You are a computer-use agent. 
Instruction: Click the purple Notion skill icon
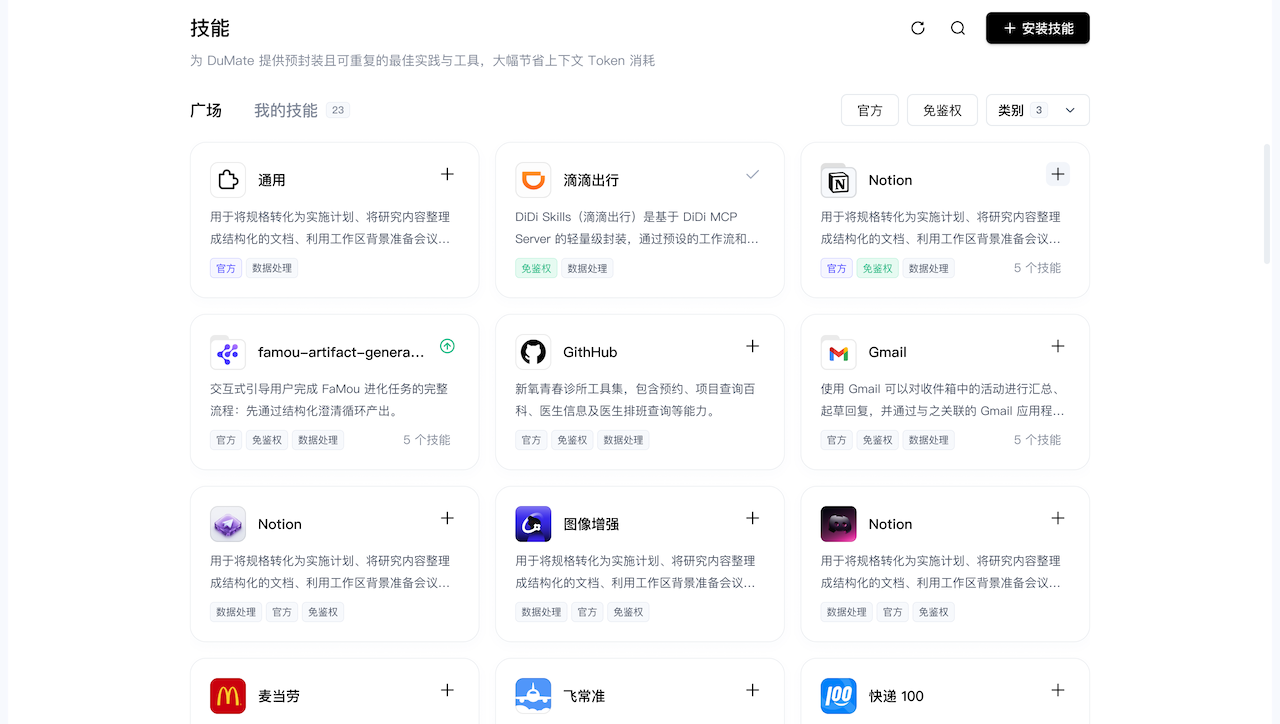pyautogui.click(x=228, y=524)
